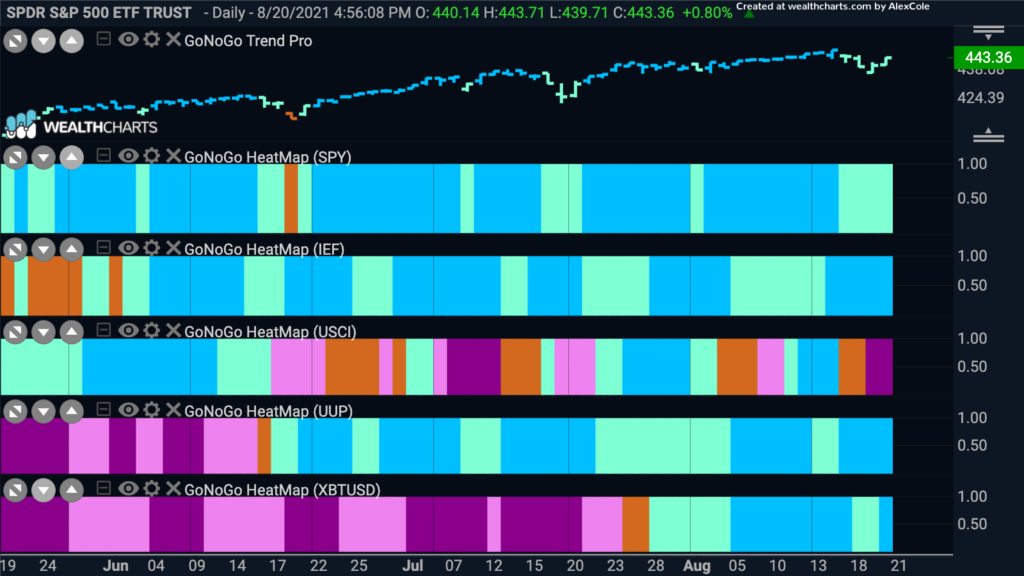Remove the GoNoGo HeatMap (SPY) indicator
The image size is (1024, 576).
click(173, 156)
